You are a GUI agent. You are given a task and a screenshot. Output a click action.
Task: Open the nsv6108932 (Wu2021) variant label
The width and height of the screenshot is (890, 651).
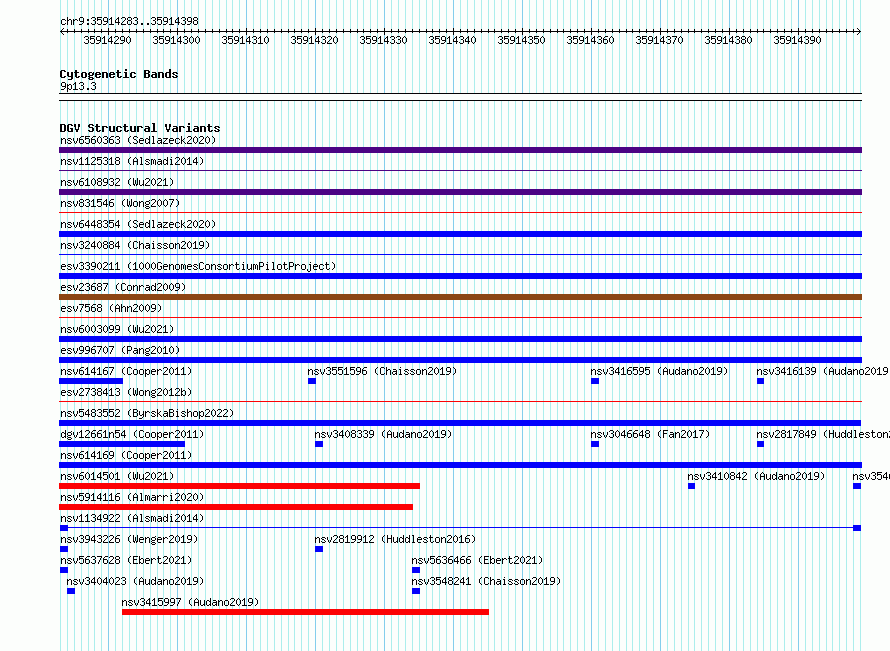[117, 182]
